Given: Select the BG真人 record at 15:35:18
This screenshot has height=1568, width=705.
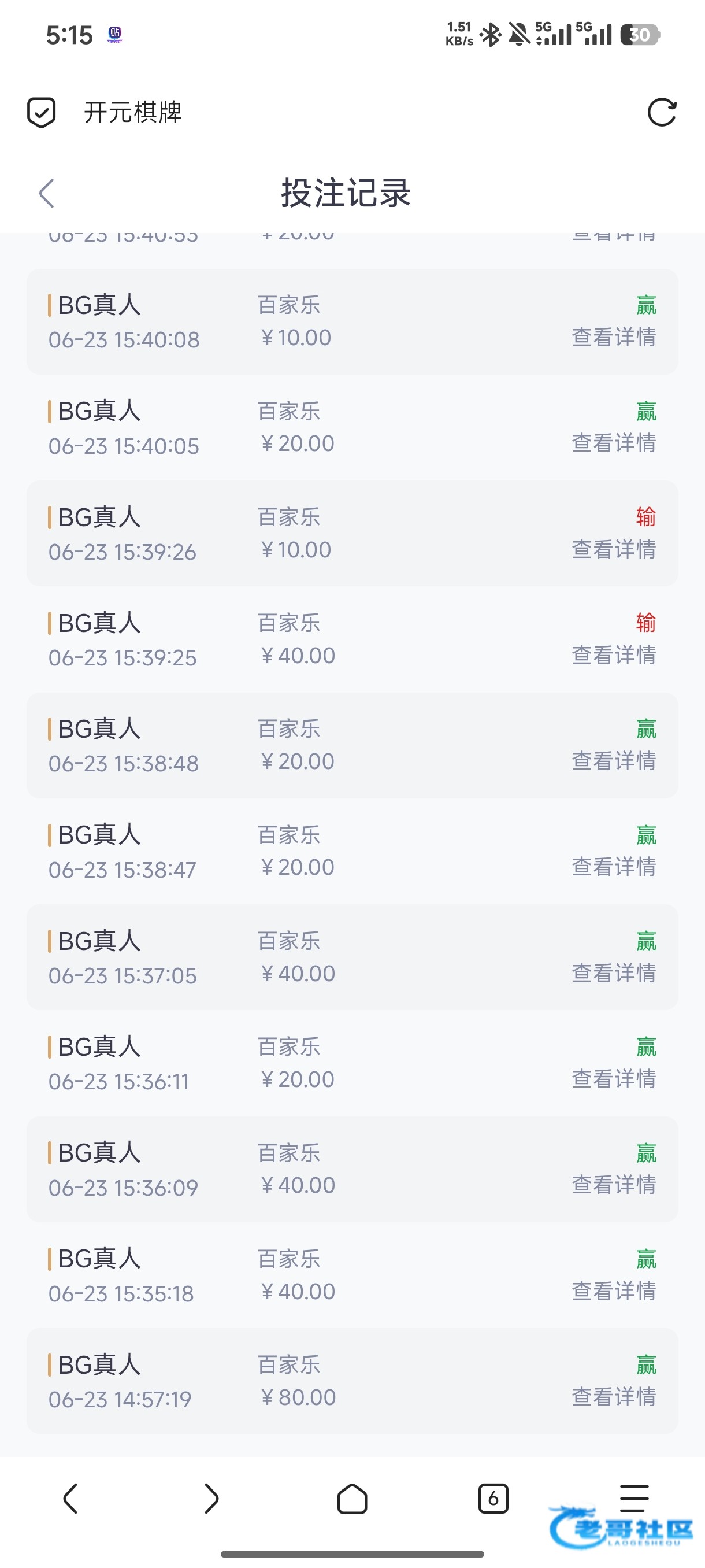Looking at the screenshot, I should tap(352, 1275).
